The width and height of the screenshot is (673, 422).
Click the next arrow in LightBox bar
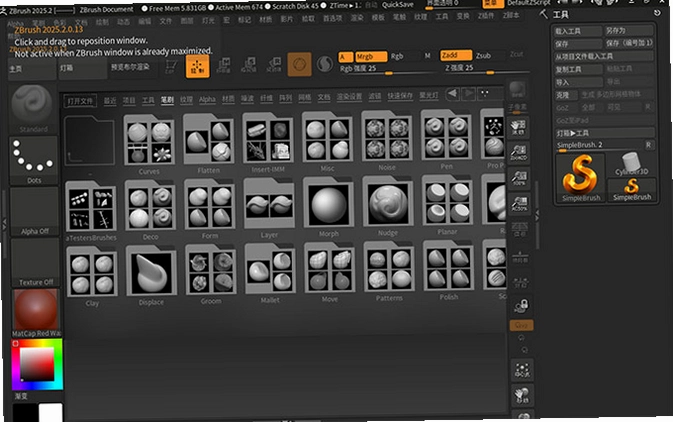click(x=468, y=93)
